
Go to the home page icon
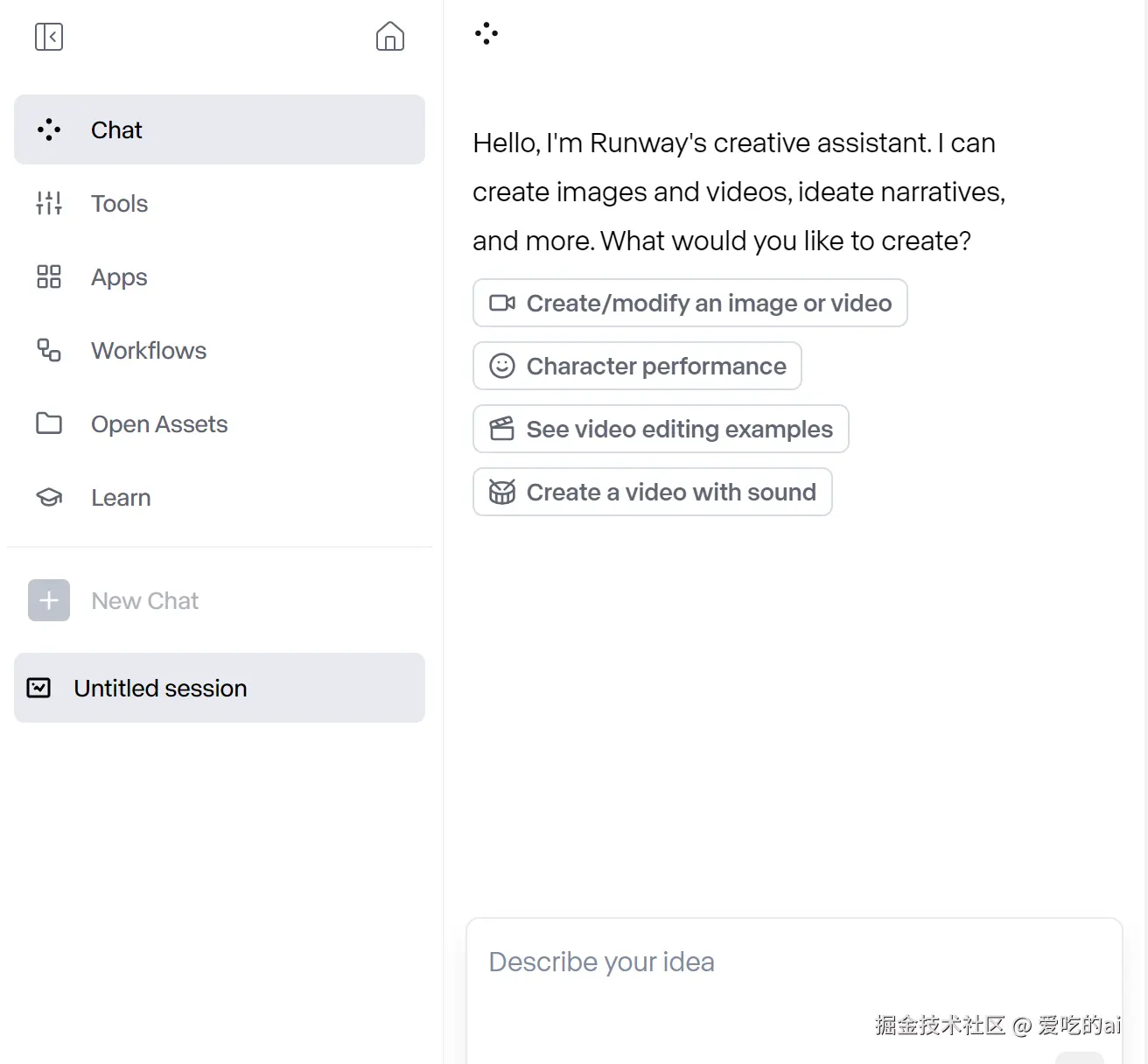click(x=389, y=37)
